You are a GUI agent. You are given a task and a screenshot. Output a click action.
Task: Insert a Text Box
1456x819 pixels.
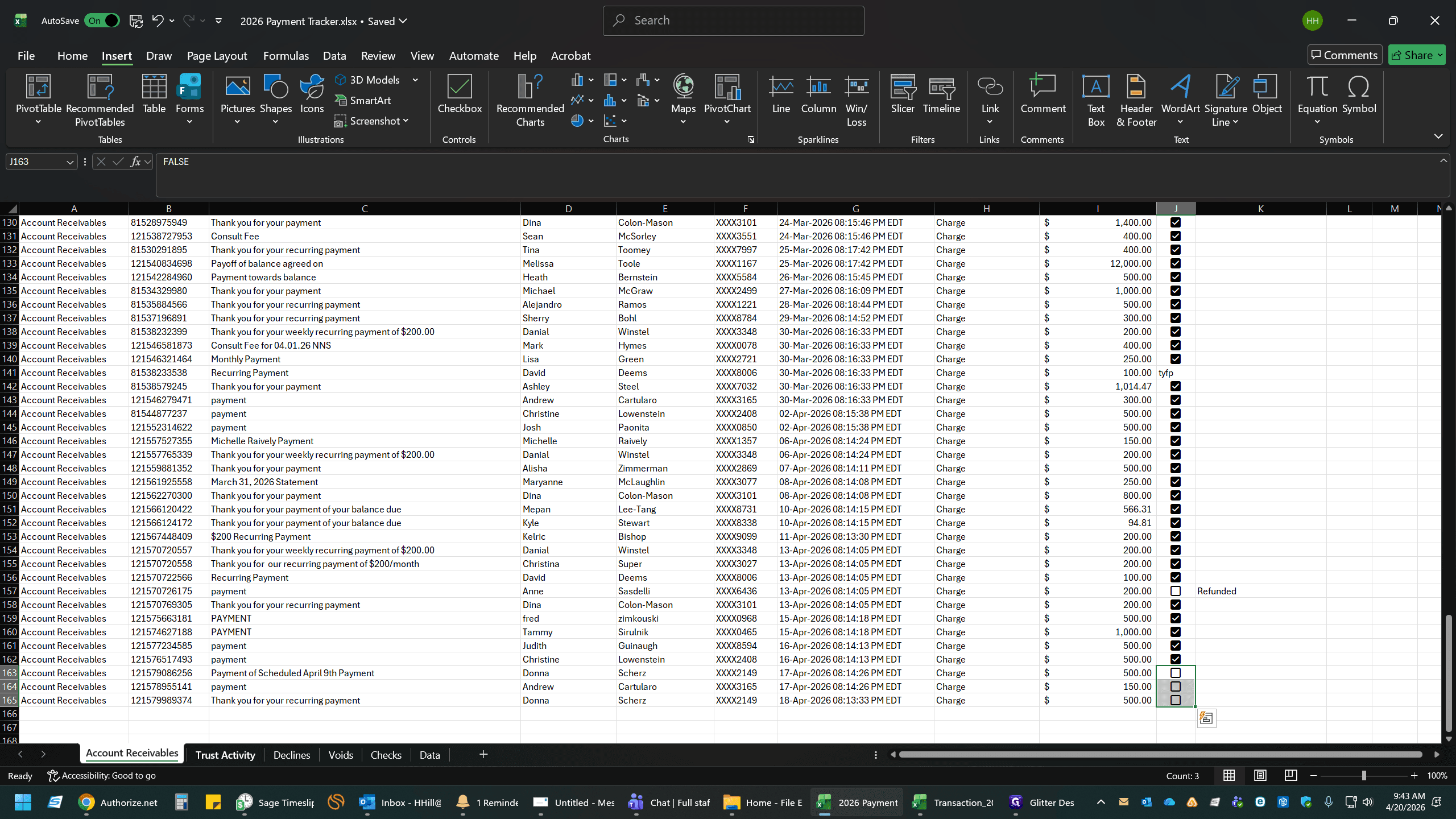tap(1095, 100)
